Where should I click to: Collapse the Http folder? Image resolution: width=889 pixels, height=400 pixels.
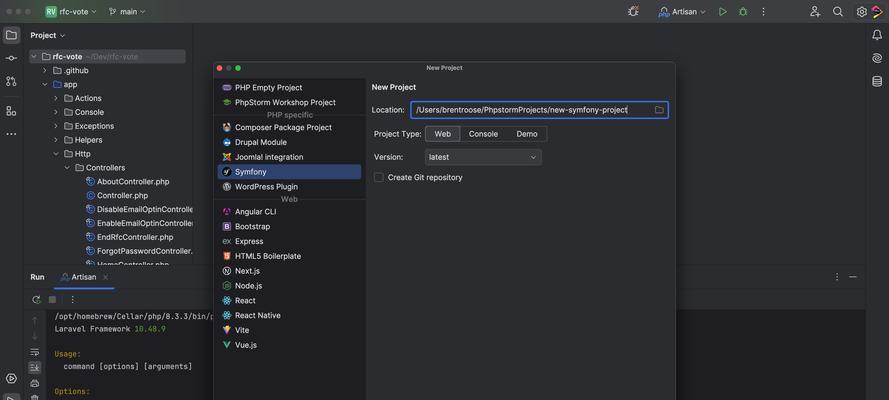point(56,154)
